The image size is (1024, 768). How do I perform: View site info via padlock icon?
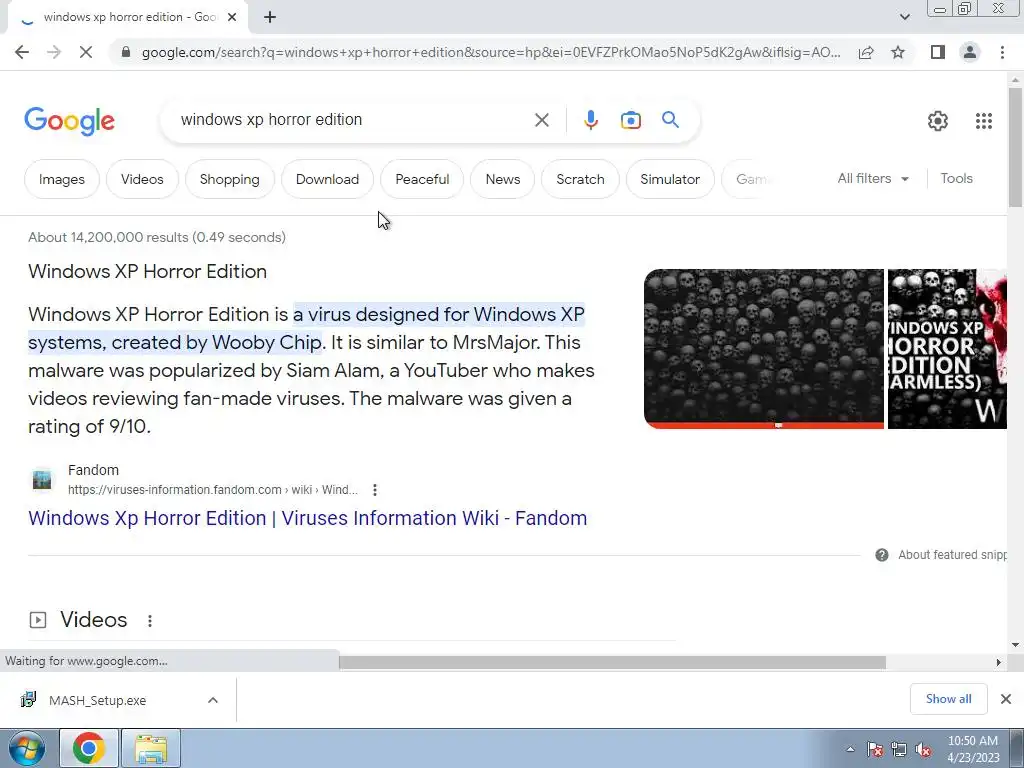[126, 52]
